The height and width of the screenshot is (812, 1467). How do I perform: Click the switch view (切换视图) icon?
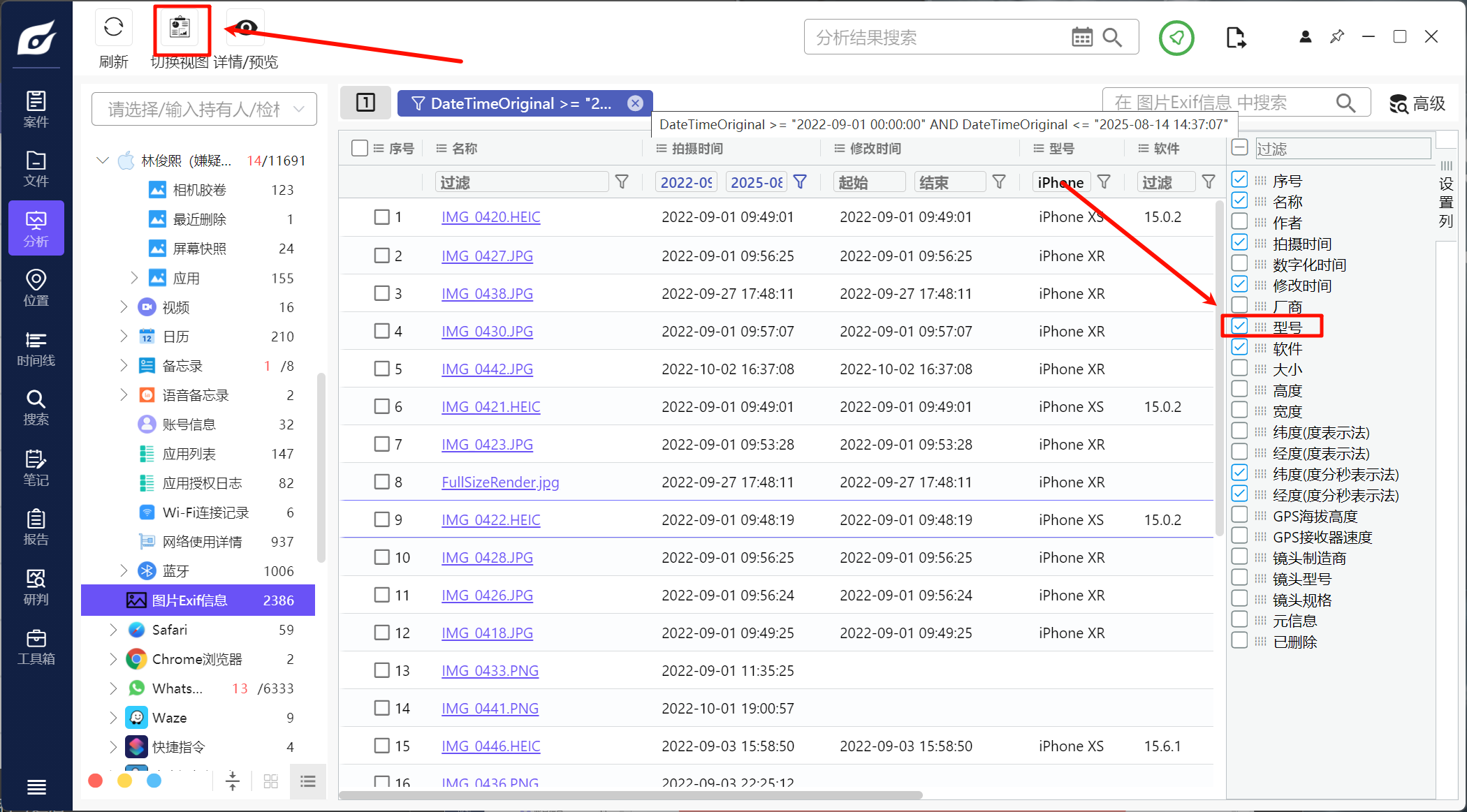(180, 28)
